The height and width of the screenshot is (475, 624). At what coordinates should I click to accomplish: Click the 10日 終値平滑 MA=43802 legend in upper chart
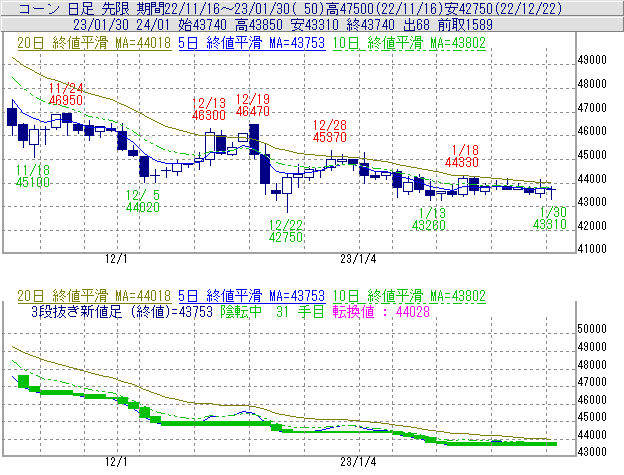[x=409, y=43]
